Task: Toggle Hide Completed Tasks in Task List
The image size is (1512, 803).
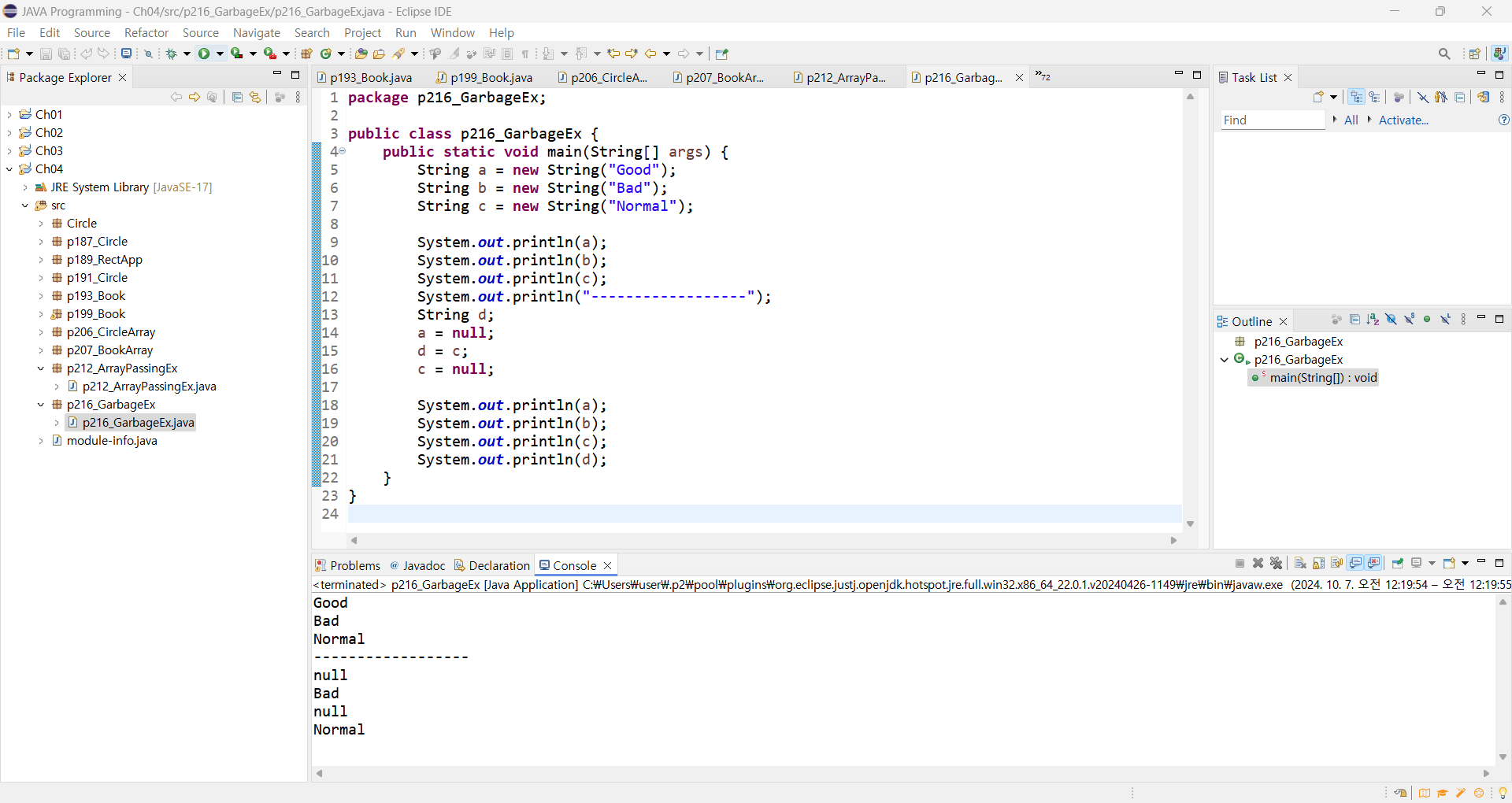Action: pos(1423,97)
